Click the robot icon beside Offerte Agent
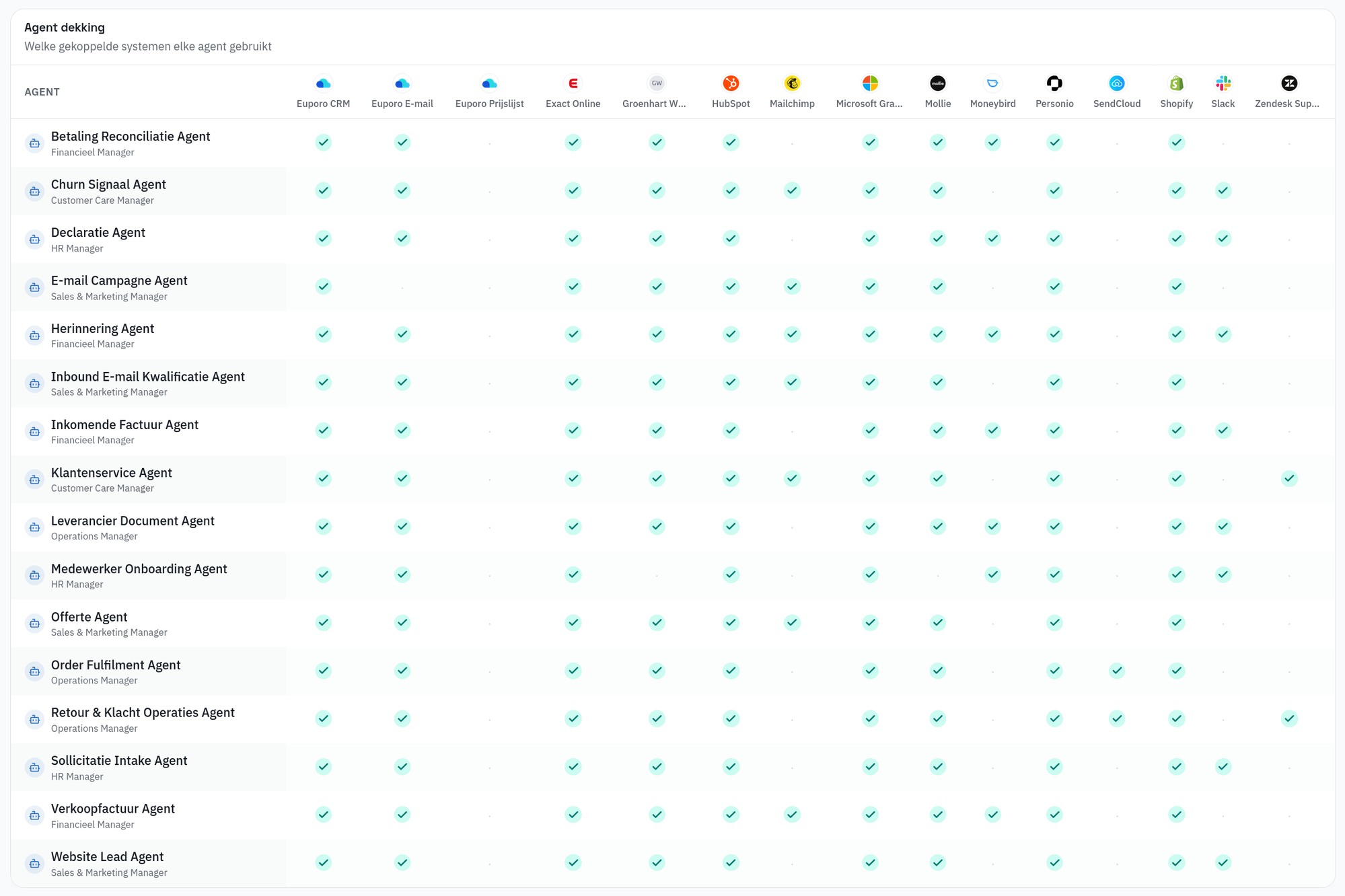The height and width of the screenshot is (896, 1345). point(34,624)
